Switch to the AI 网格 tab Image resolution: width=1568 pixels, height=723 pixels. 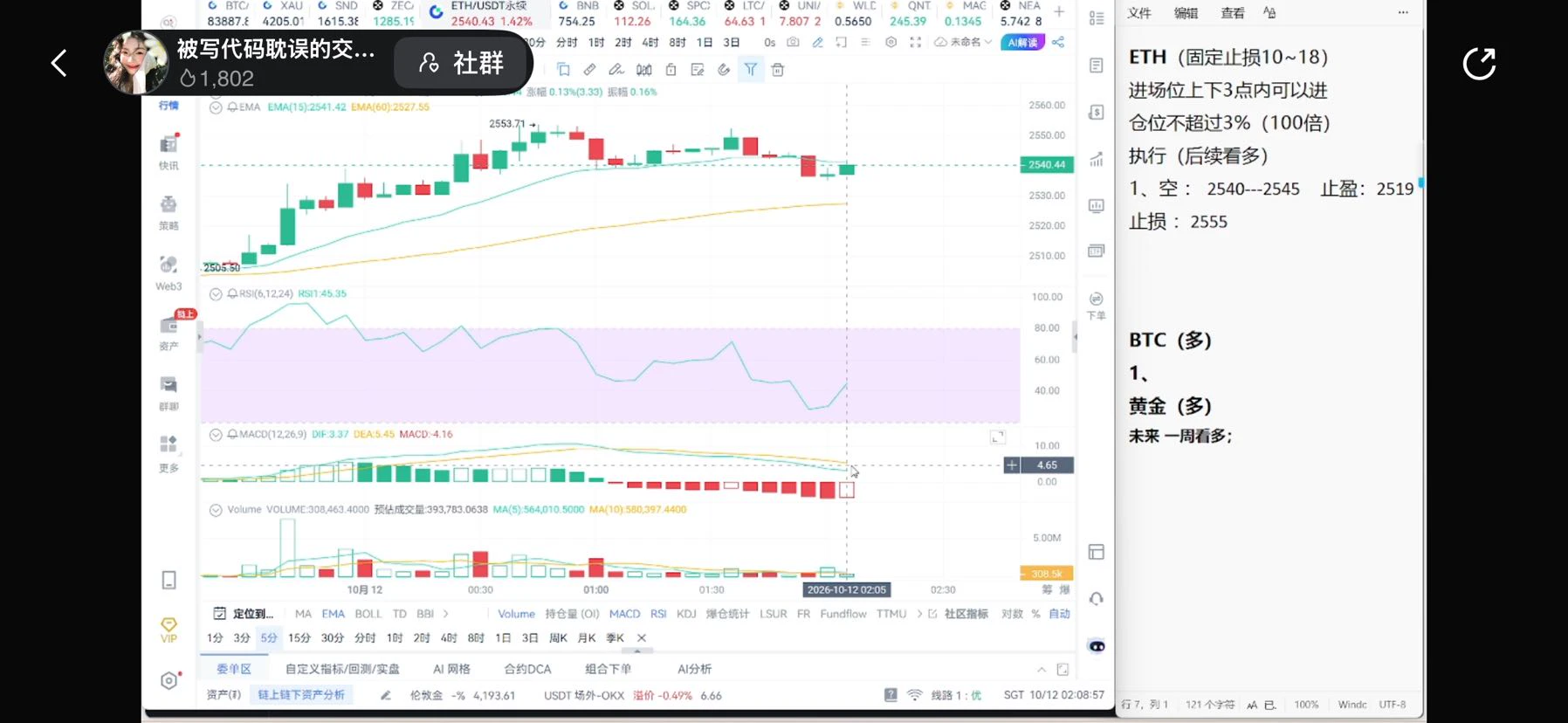point(451,669)
